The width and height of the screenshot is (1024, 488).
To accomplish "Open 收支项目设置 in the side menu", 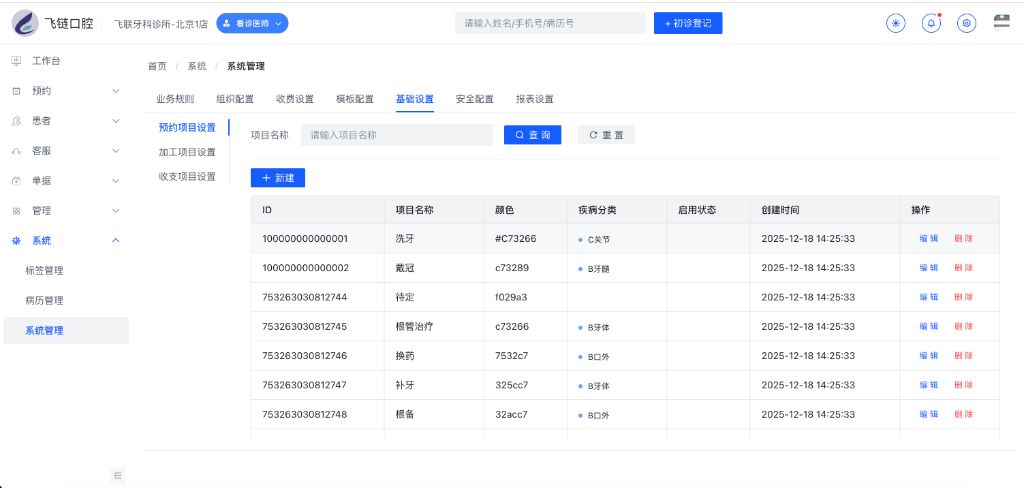I will [187, 176].
